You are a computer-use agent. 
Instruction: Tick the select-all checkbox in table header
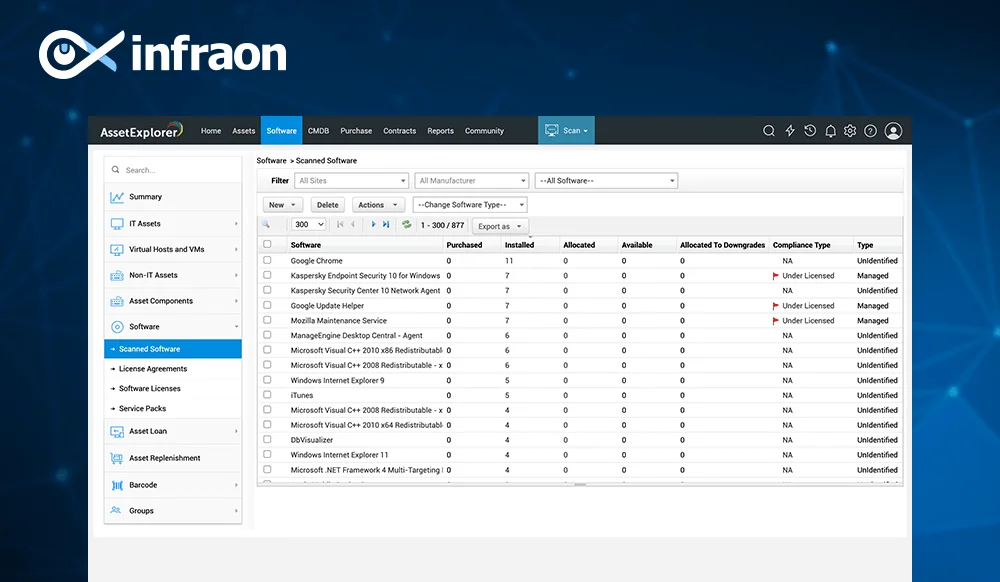point(267,244)
